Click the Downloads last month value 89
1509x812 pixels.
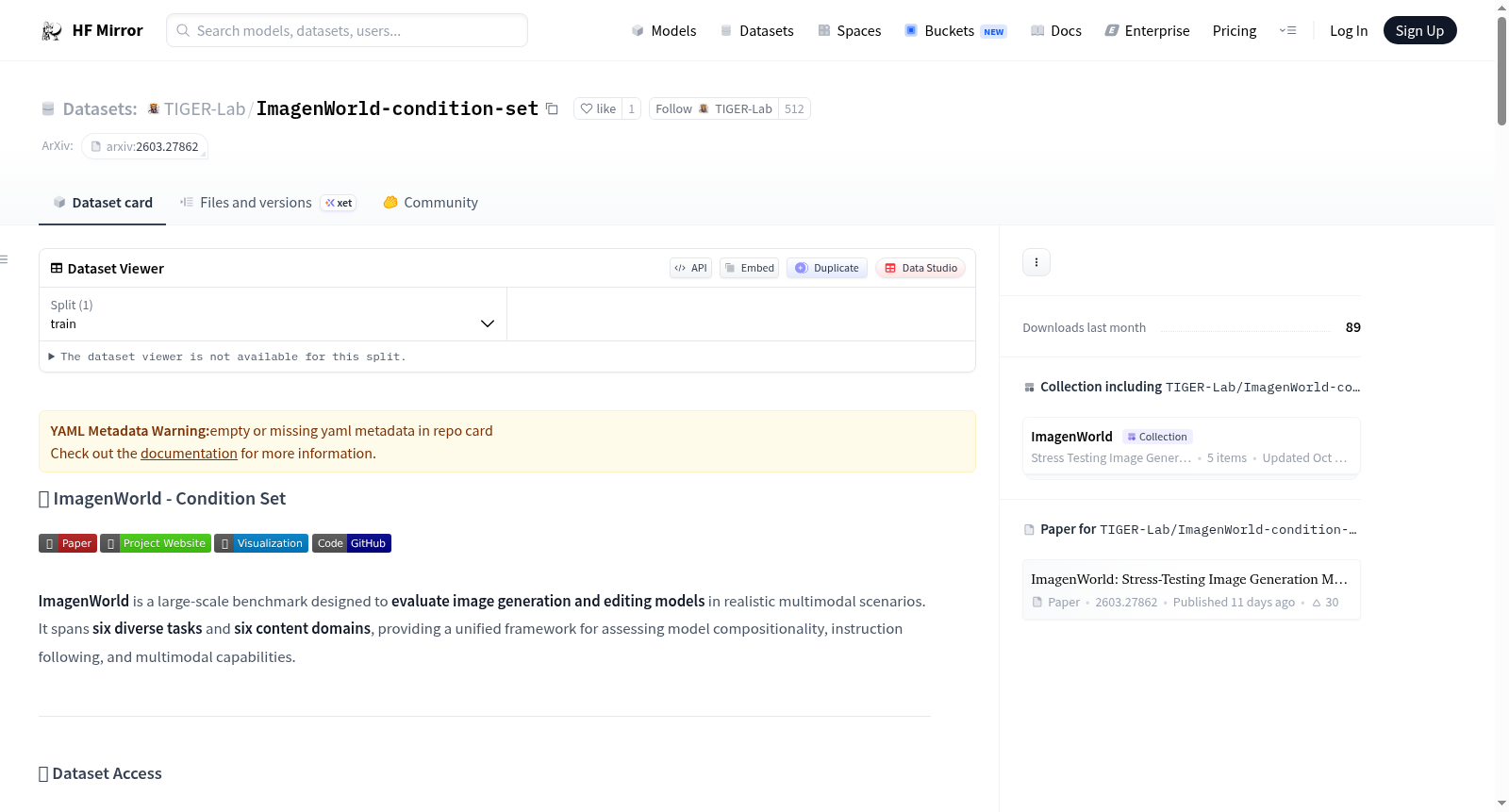pos(1353,328)
